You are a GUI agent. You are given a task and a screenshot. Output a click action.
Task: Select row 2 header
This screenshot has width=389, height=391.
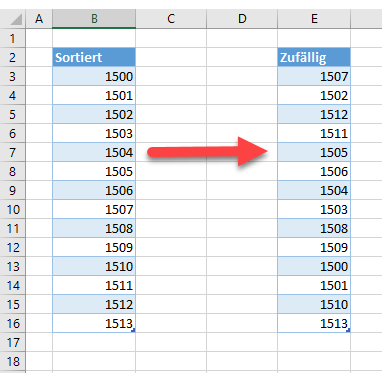(13, 57)
